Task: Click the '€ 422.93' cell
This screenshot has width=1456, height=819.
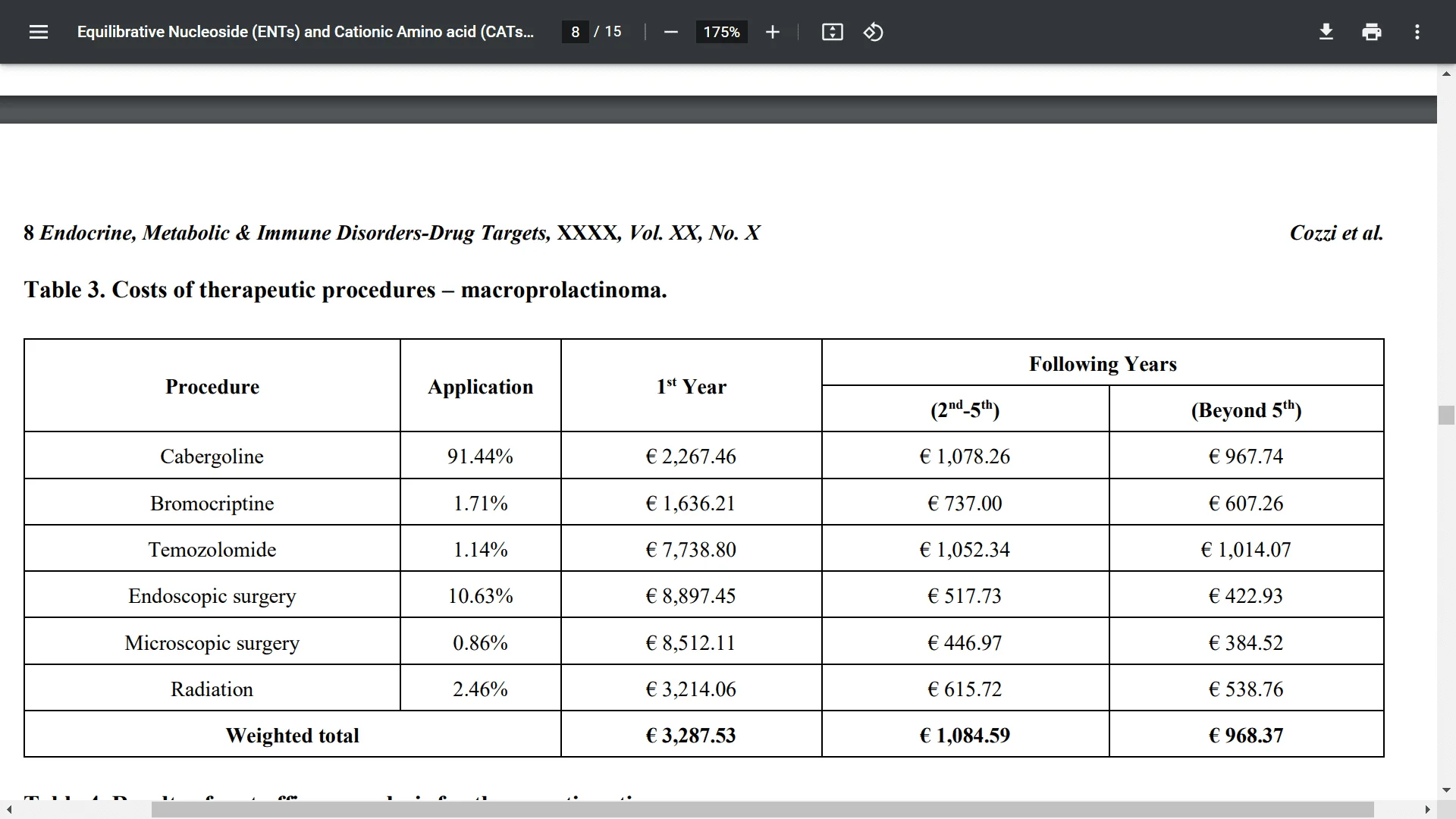Action: click(1246, 596)
